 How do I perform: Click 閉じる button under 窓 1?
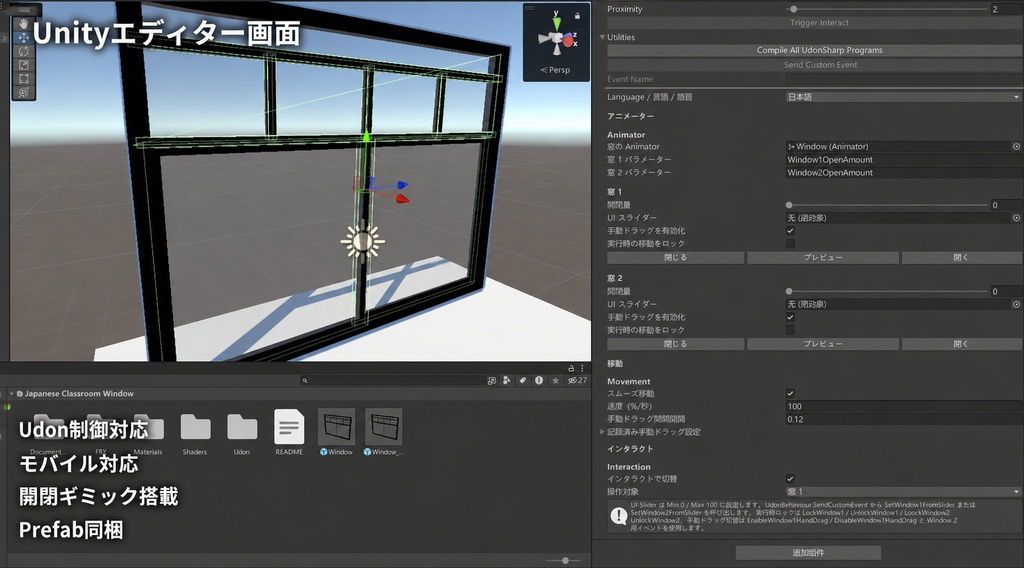(675, 258)
